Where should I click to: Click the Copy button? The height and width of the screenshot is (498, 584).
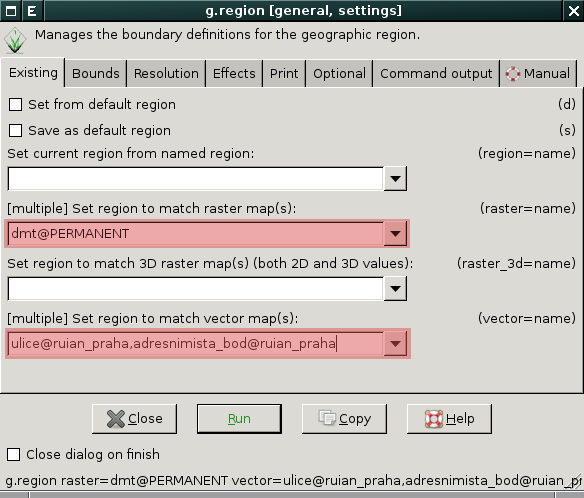(x=344, y=419)
